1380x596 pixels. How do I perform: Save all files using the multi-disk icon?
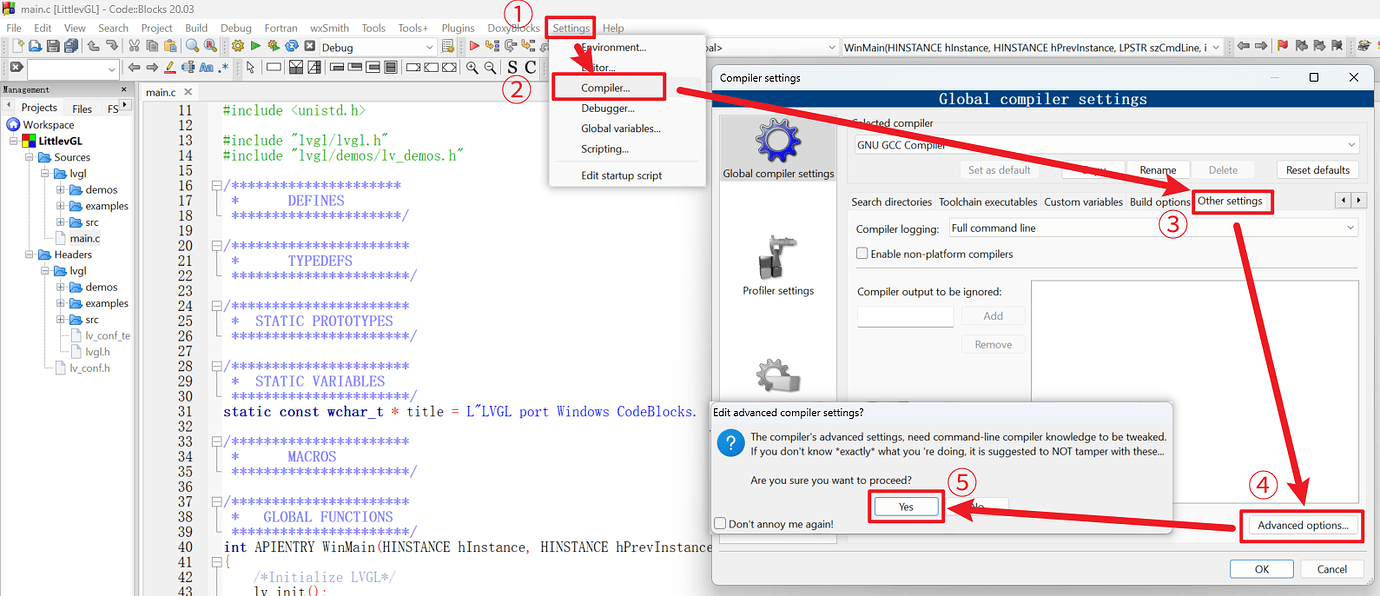tap(70, 46)
